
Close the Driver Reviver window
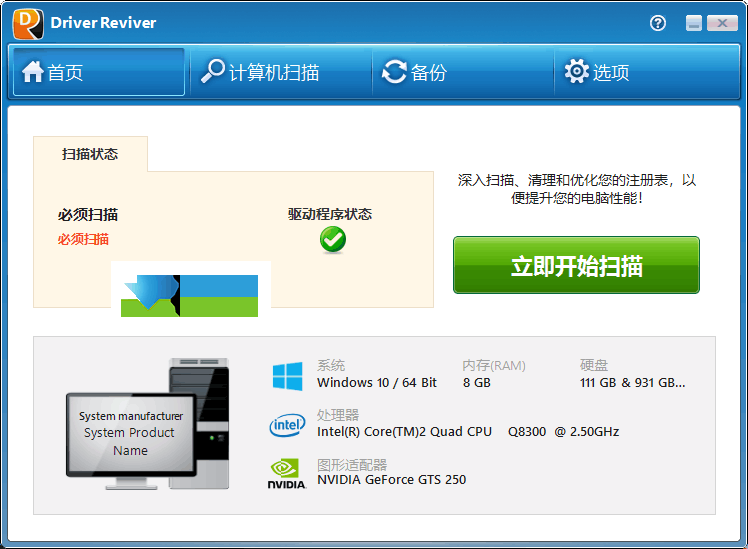point(722,23)
